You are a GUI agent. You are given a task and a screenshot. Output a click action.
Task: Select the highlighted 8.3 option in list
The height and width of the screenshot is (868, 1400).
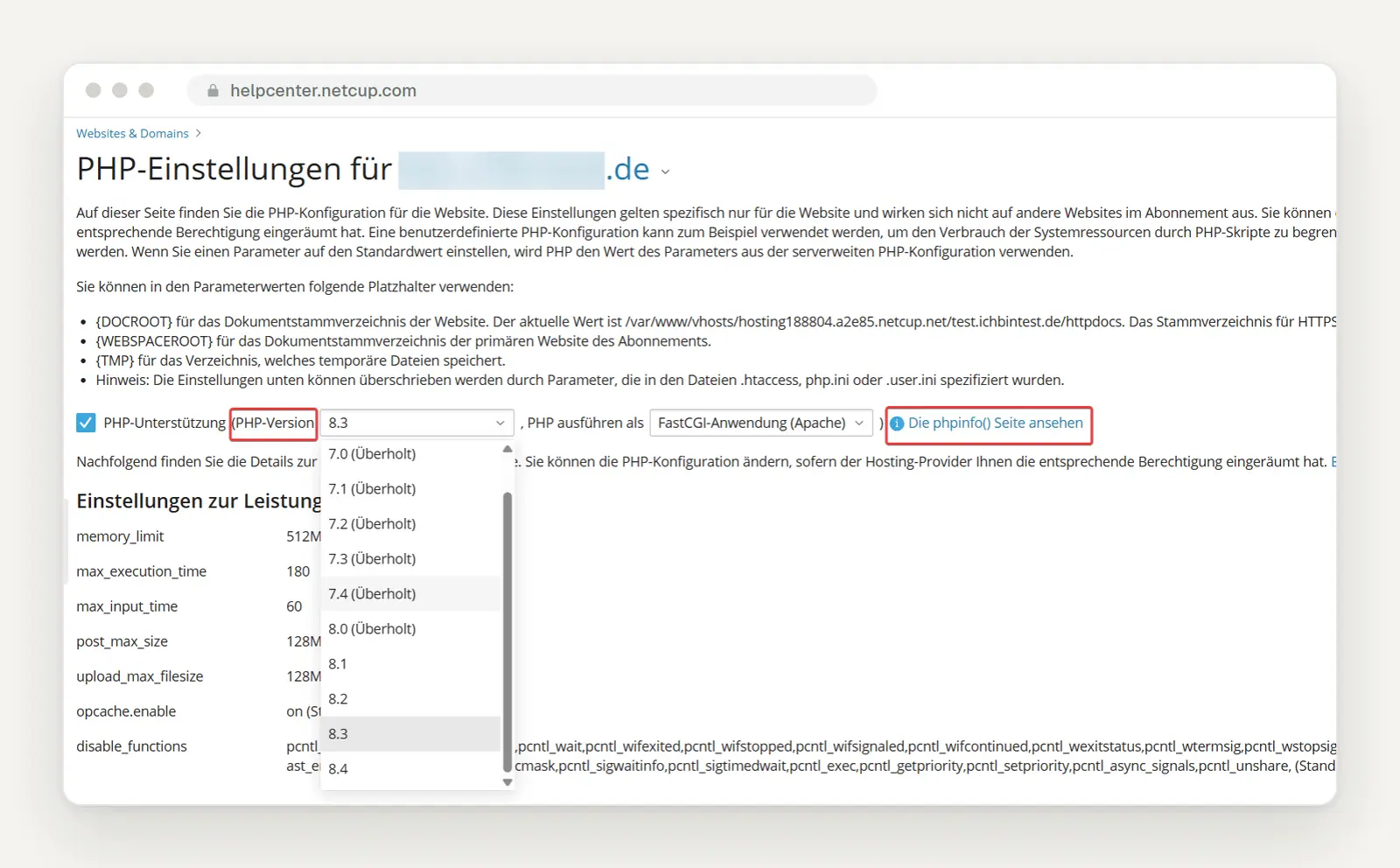coord(409,733)
